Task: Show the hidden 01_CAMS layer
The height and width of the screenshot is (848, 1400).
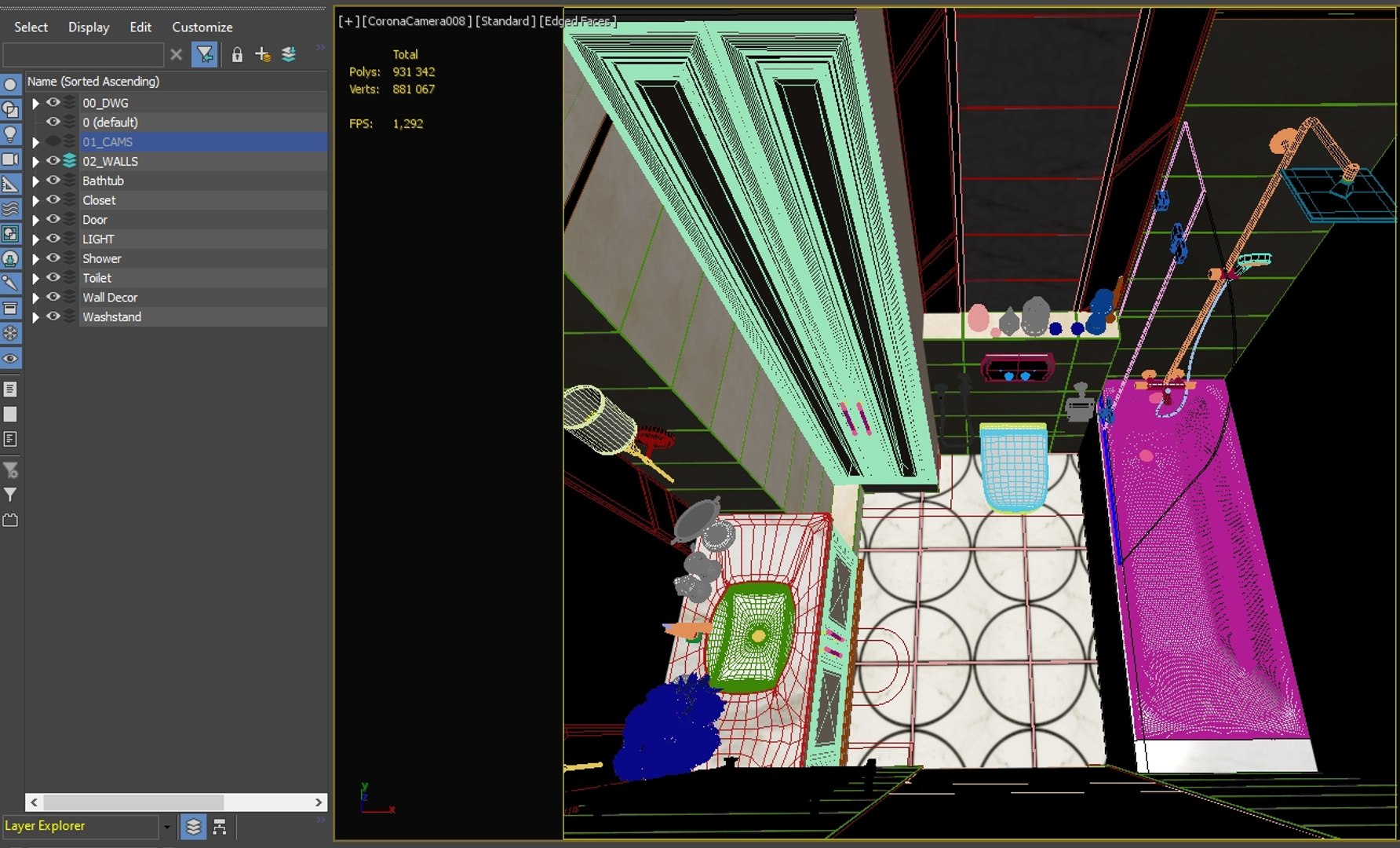Action: click(53, 141)
